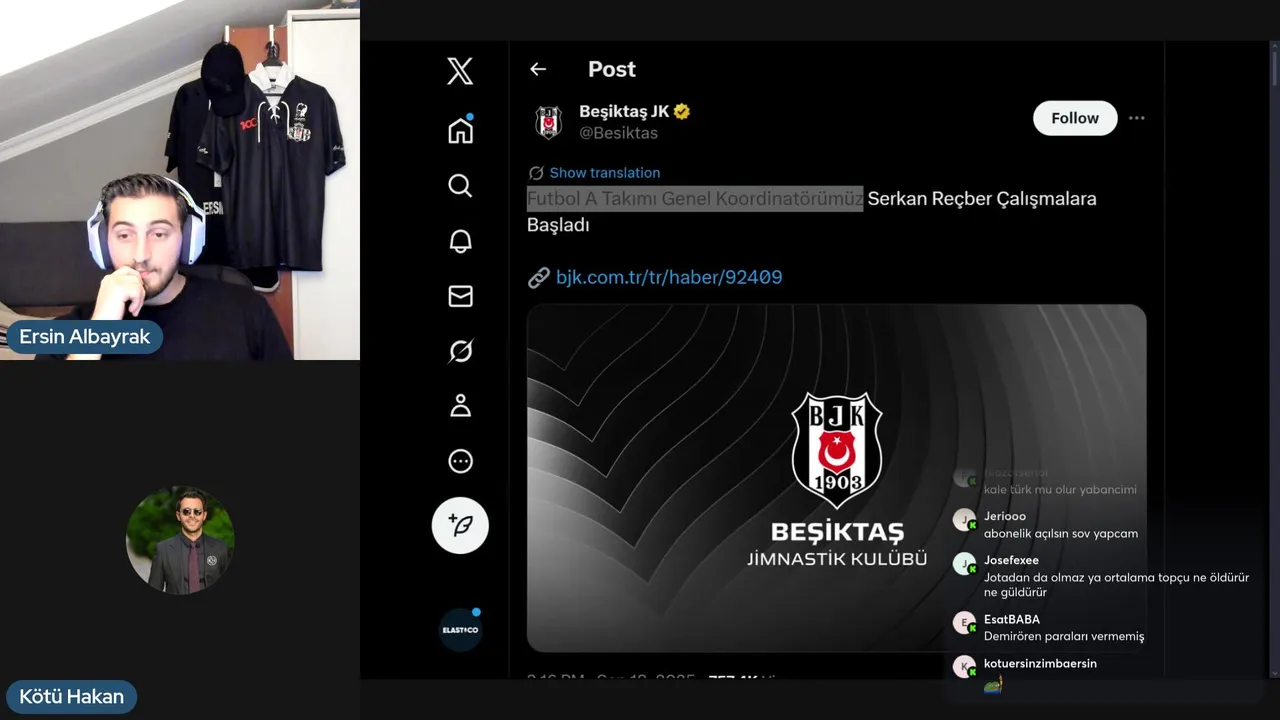Follow the Beşiktaş JK account
Screen dimensions: 1280x720
[1075, 118]
